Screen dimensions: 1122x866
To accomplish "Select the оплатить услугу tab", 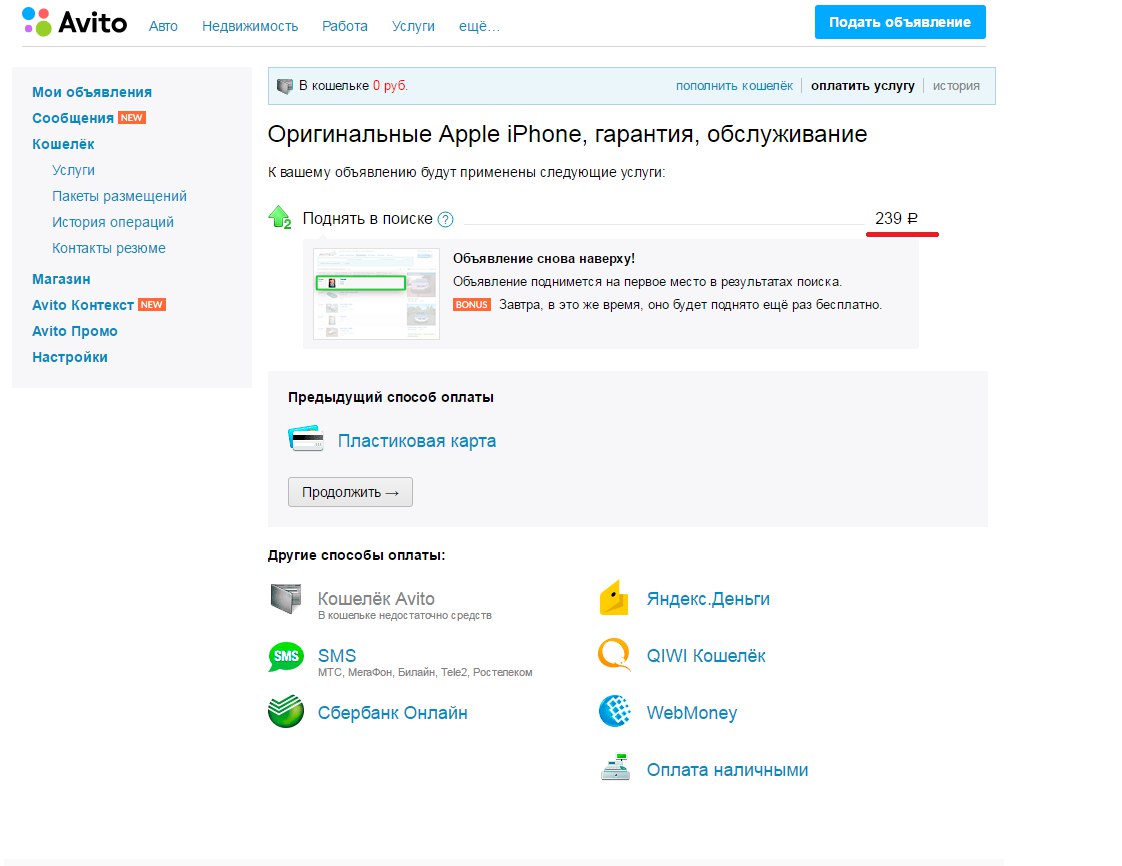I will pos(862,86).
